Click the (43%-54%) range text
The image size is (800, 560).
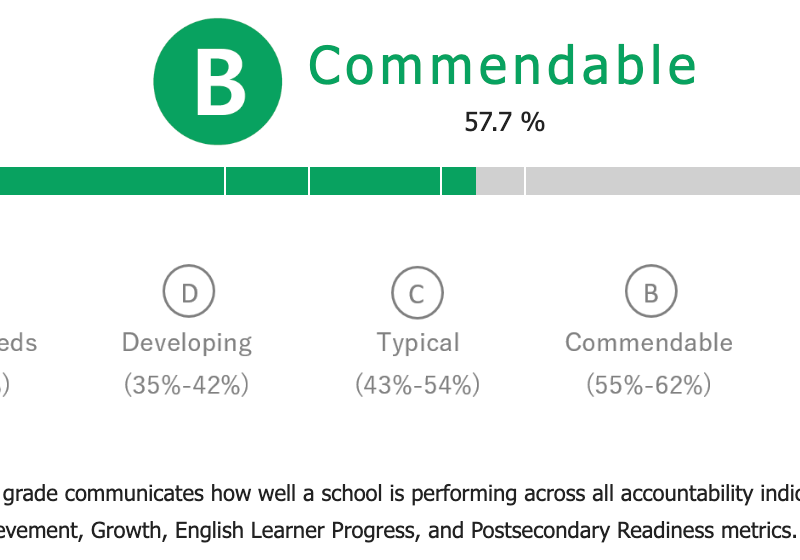pyautogui.click(x=417, y=385)
